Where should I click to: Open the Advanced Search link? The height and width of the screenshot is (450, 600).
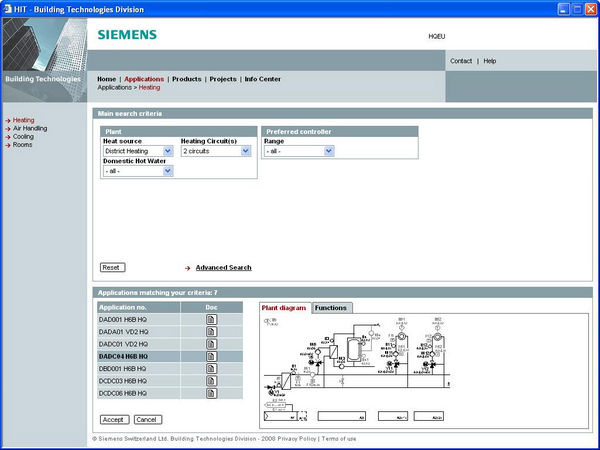[223, 268]
